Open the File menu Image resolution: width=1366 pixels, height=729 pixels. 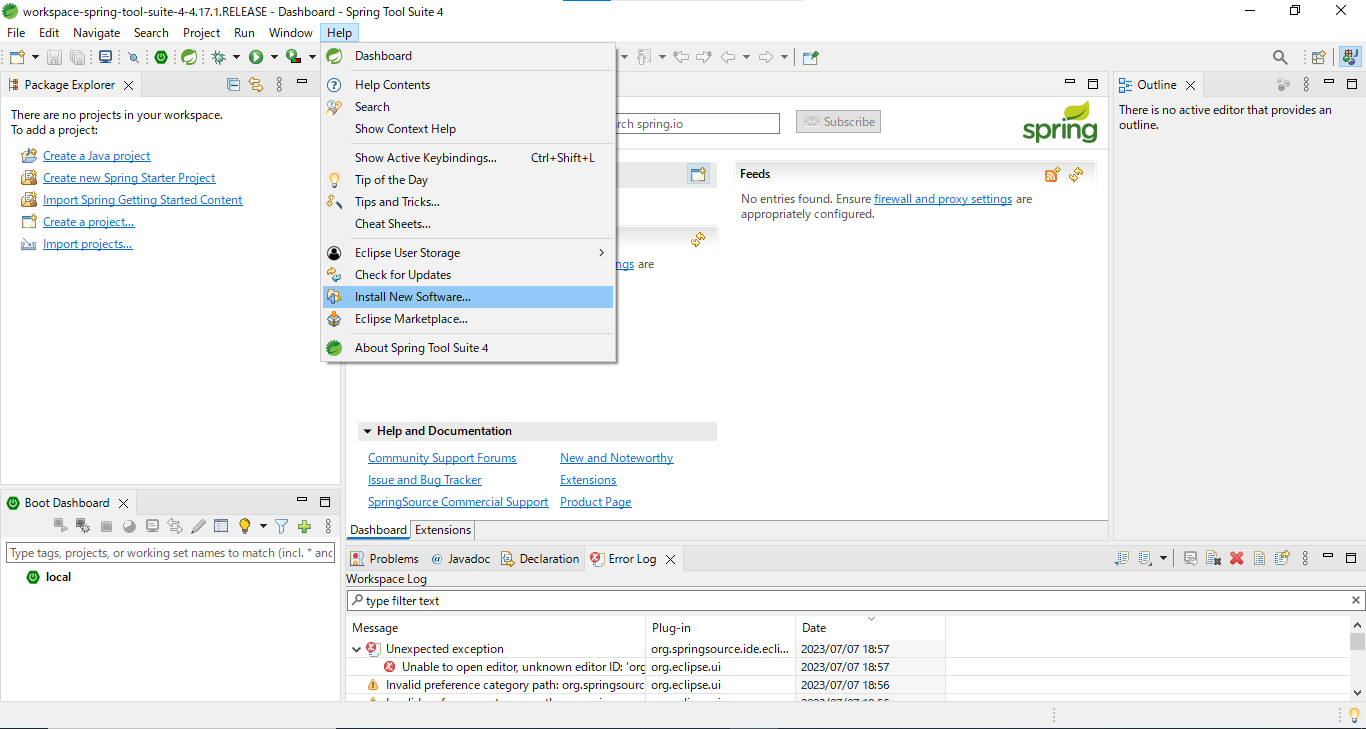[x=16, y=33]
